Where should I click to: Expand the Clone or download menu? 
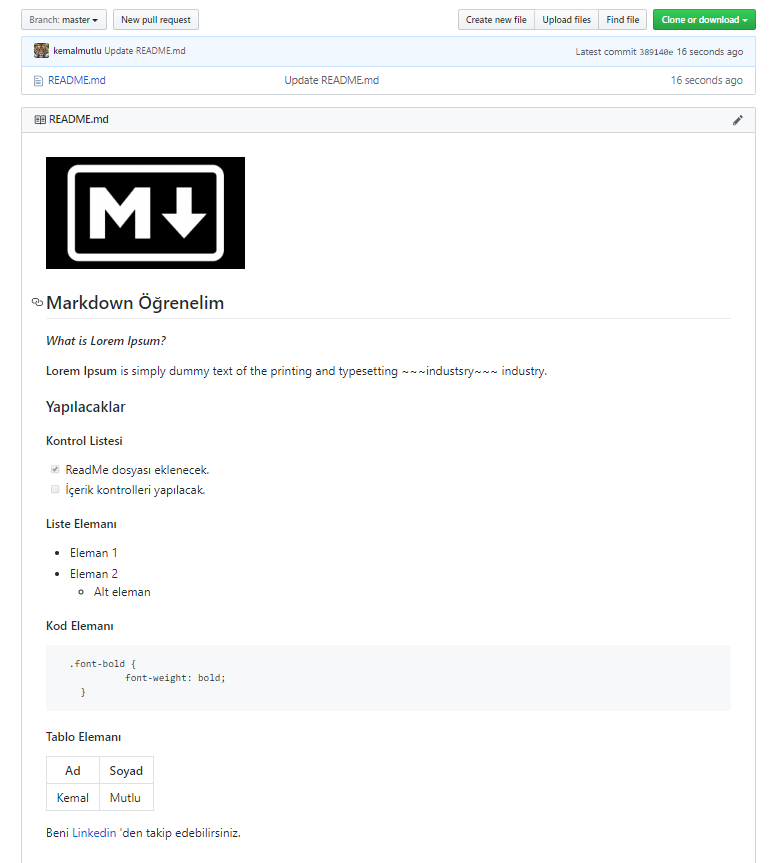tap(704, 20)
